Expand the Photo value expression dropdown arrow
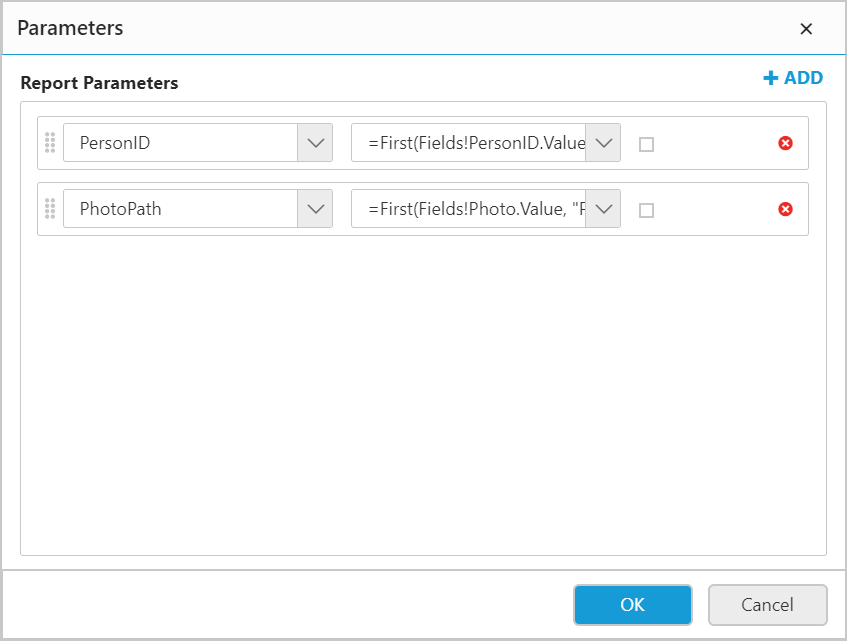The width and height of the screenshot is (847, 641). [603, 209]
